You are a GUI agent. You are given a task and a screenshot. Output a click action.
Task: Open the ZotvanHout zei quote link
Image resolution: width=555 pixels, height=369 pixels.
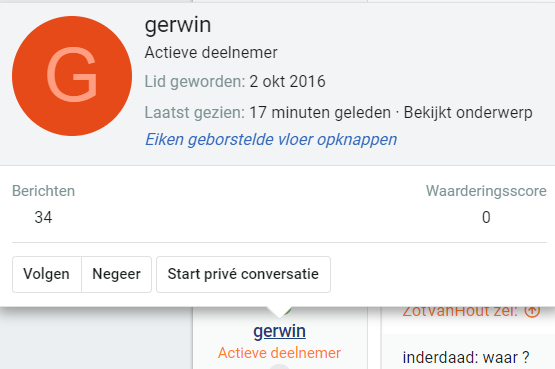460,311
